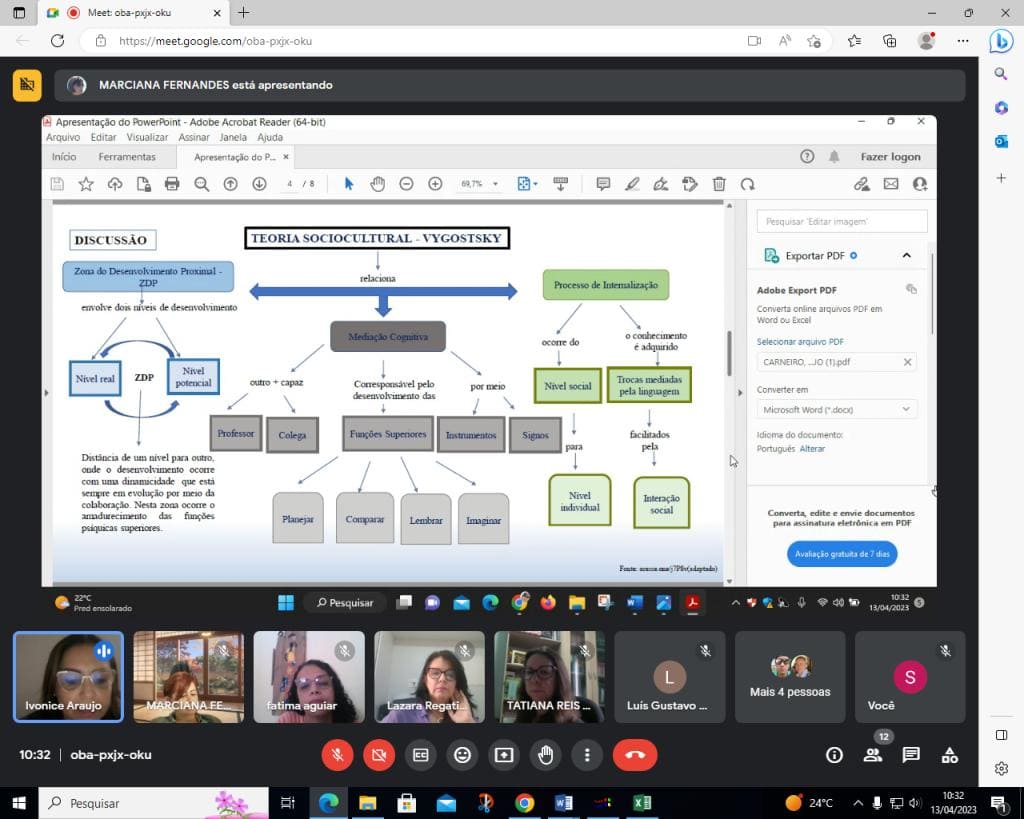The width and height of the screenshot is (1024, 819).
Task: Click 'Selecionar arquivo PDF' link in shared Acrobat
Action: pos(800,342)
